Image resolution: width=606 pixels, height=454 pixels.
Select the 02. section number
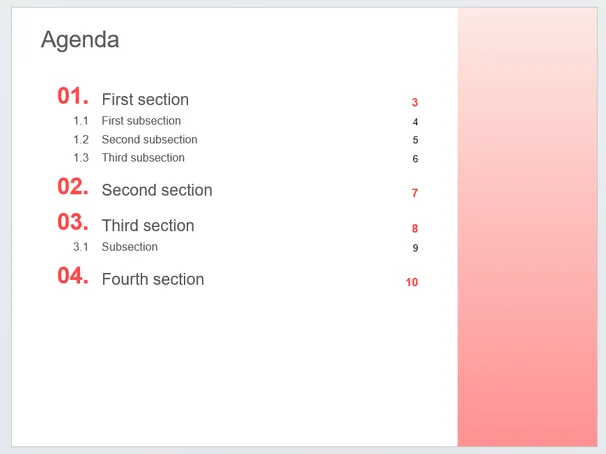coord(73,187)
